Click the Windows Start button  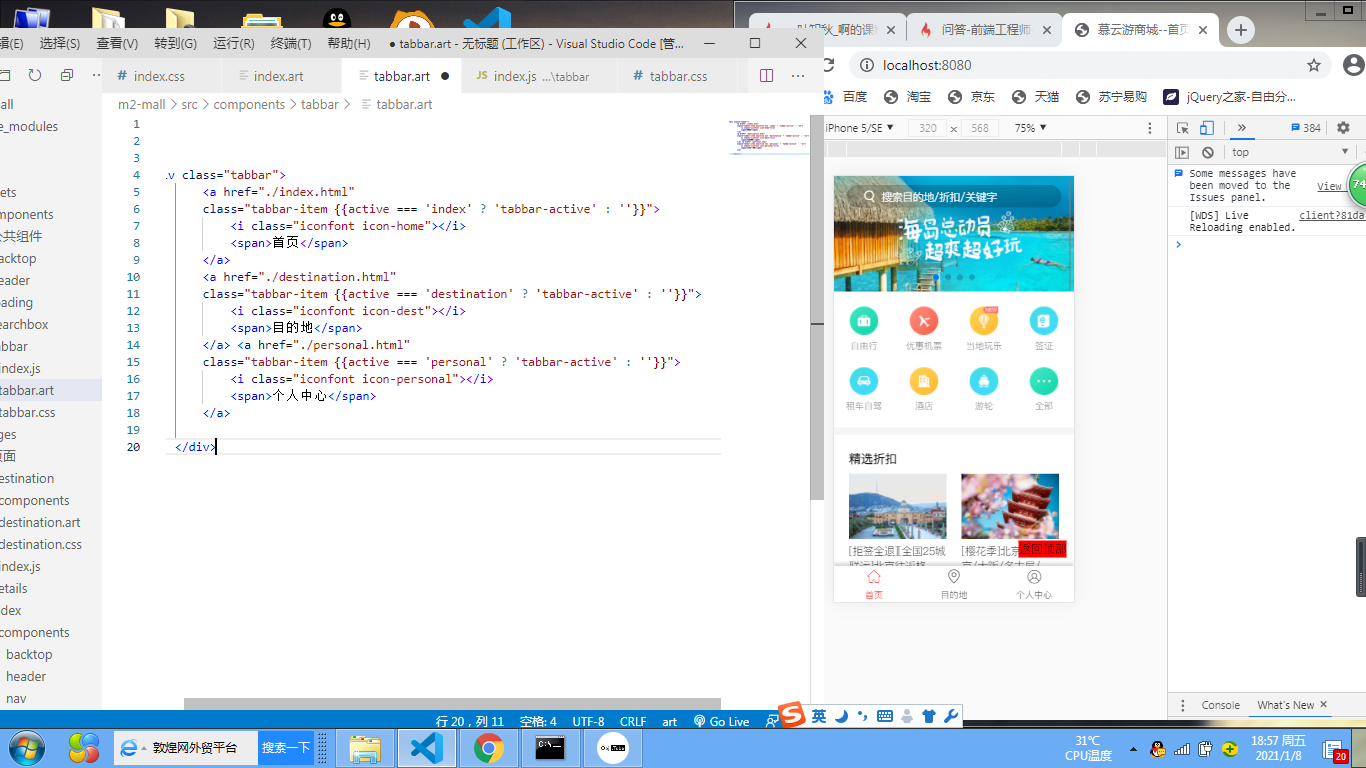tap(27, 747)
